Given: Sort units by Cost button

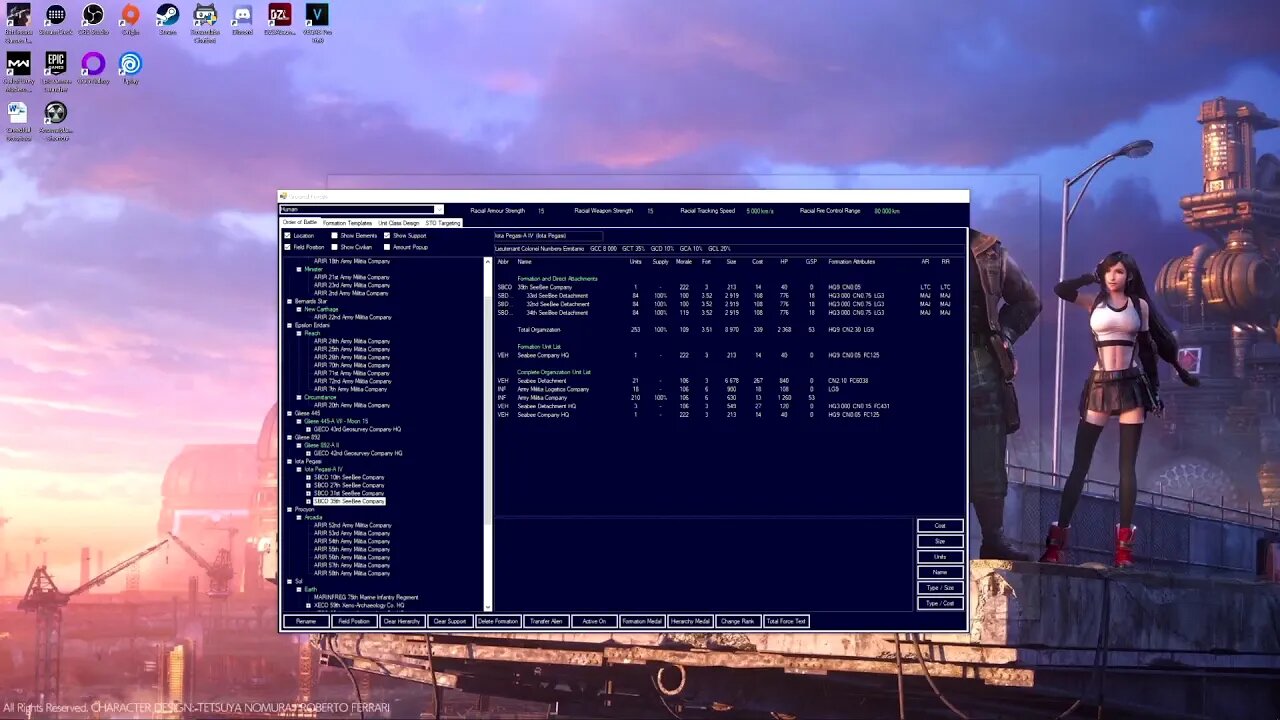Looking at the screenshot, I should point(940,526).
